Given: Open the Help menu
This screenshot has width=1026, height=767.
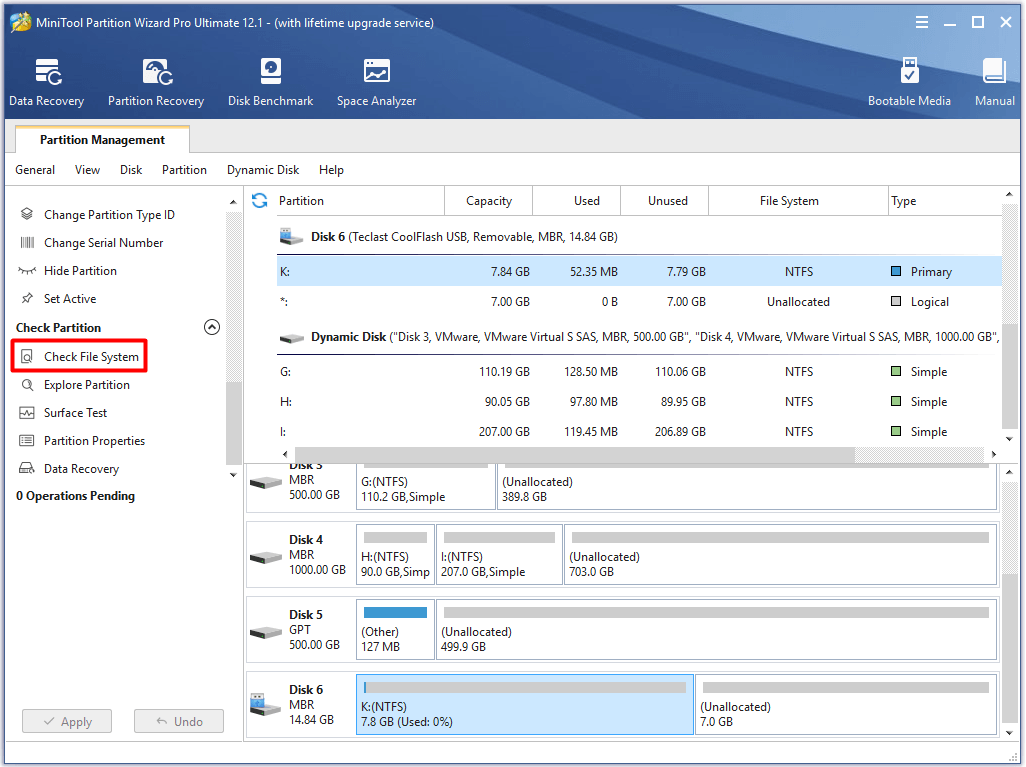Looking at the screenshot, I should pyautogui.click(x=331, y=169).
